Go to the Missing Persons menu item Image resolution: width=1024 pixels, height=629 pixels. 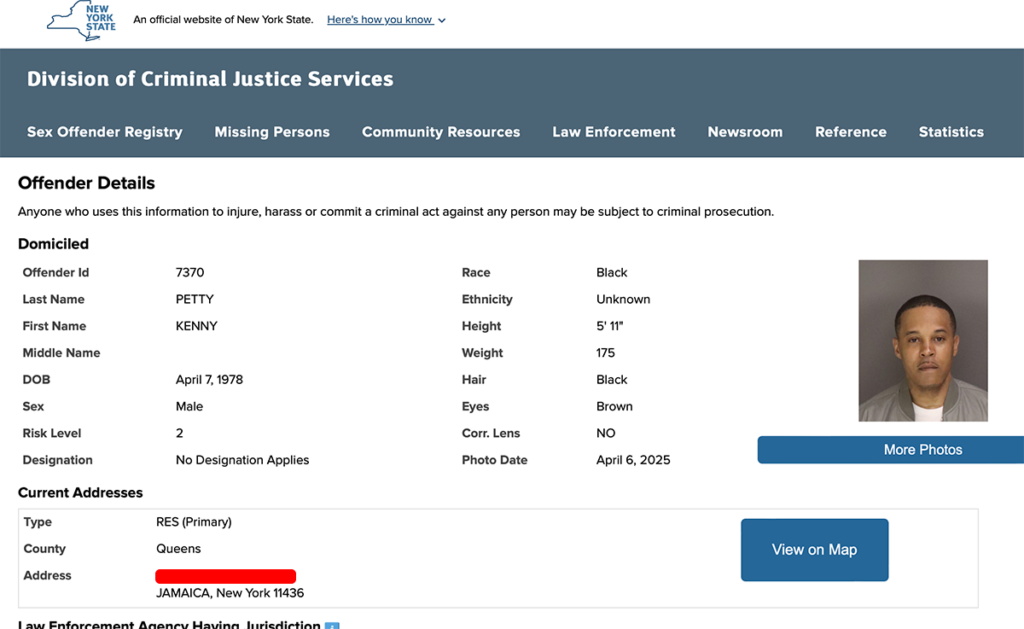pos(272,132)
